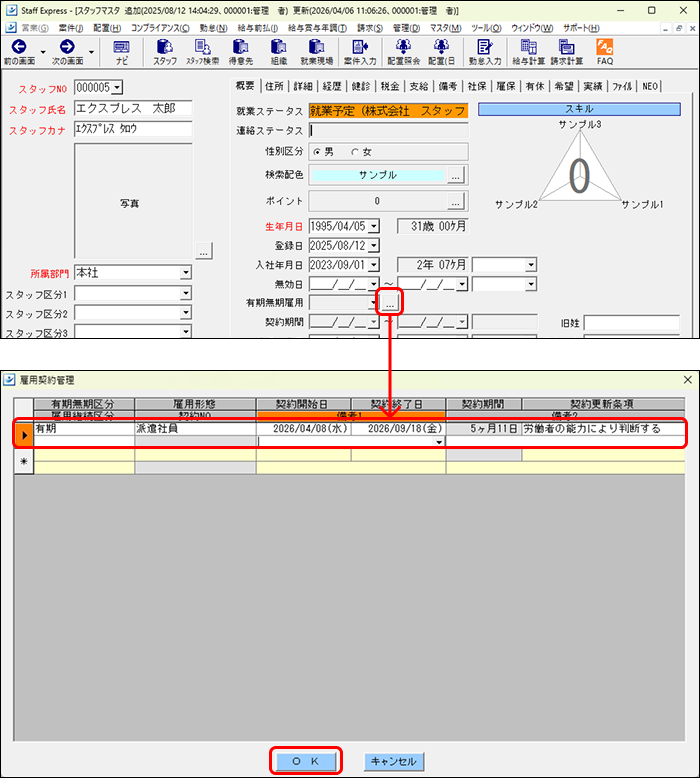
Task: Open the スタッフ区分1 dropdown
Action: (x=186, y=293)
